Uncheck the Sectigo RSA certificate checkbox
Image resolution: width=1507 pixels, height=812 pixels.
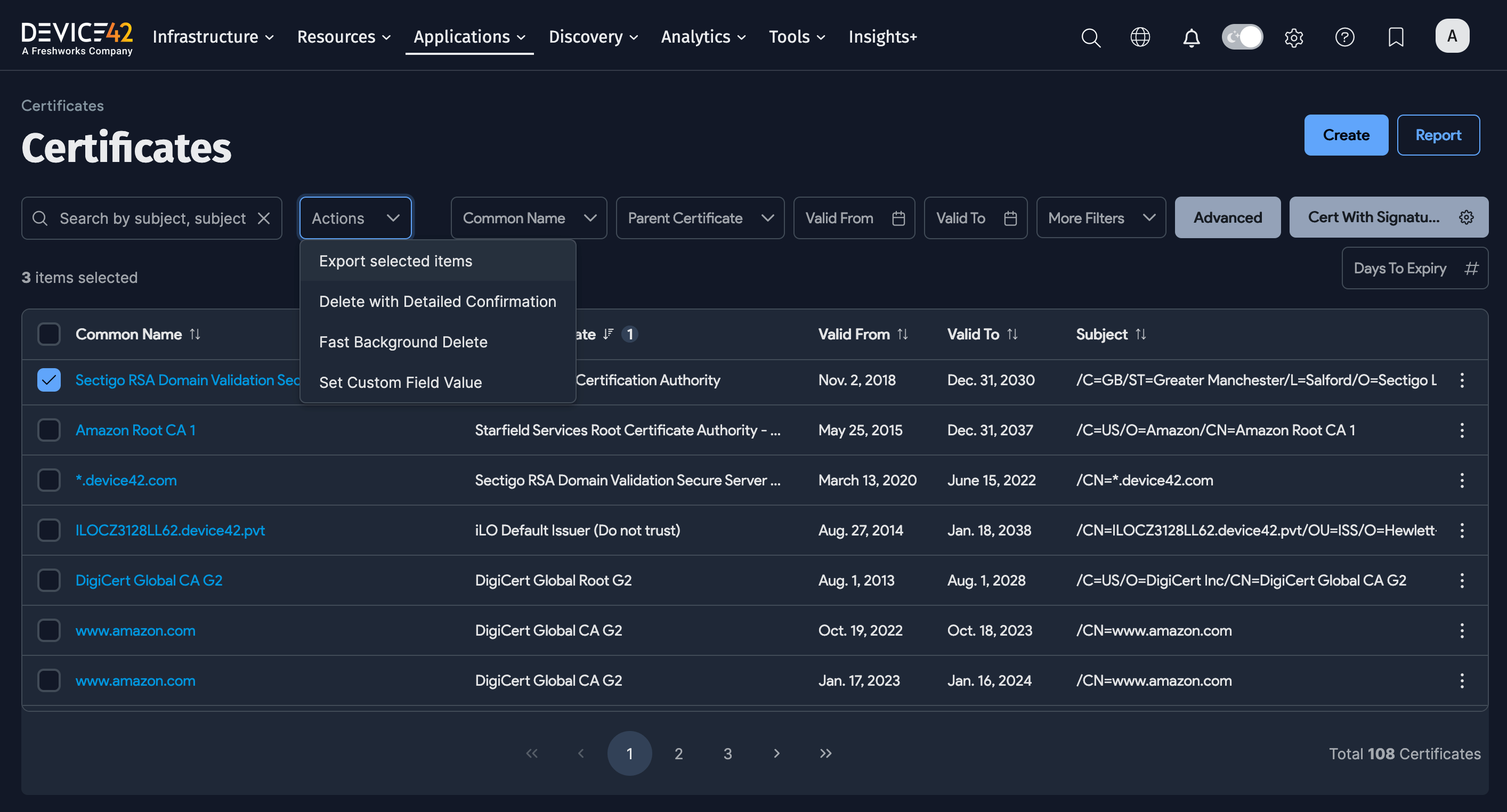click(49, 380)
